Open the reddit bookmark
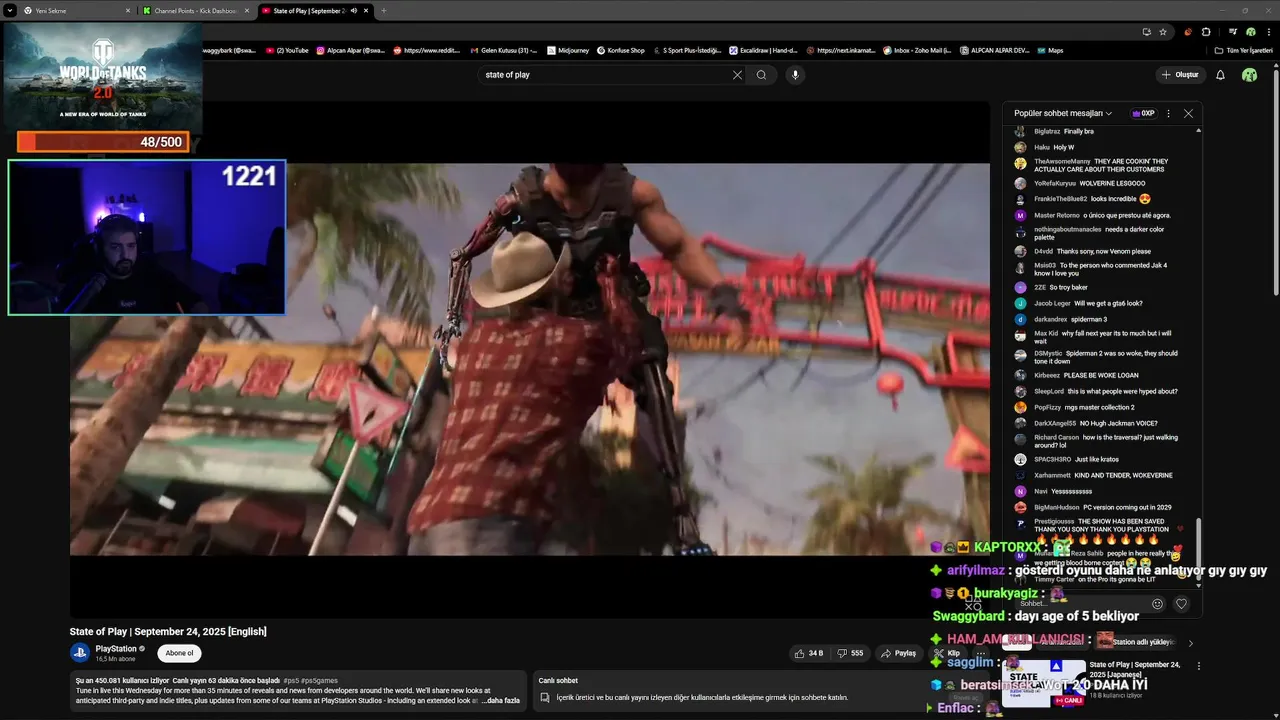Image resolution: width=1280 pixels, height=720 pixels. point(427,50)
